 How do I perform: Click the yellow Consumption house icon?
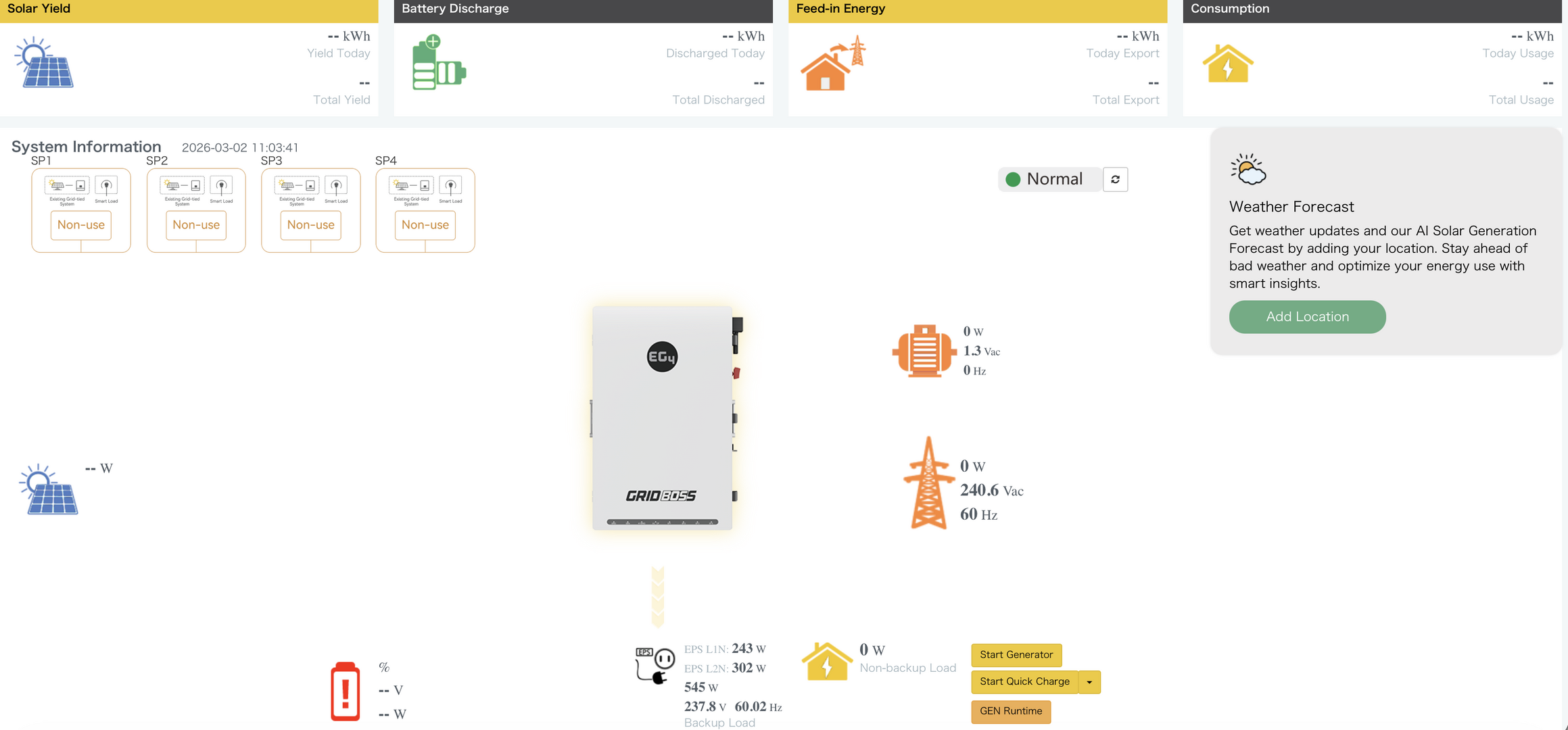[1227, 64]
